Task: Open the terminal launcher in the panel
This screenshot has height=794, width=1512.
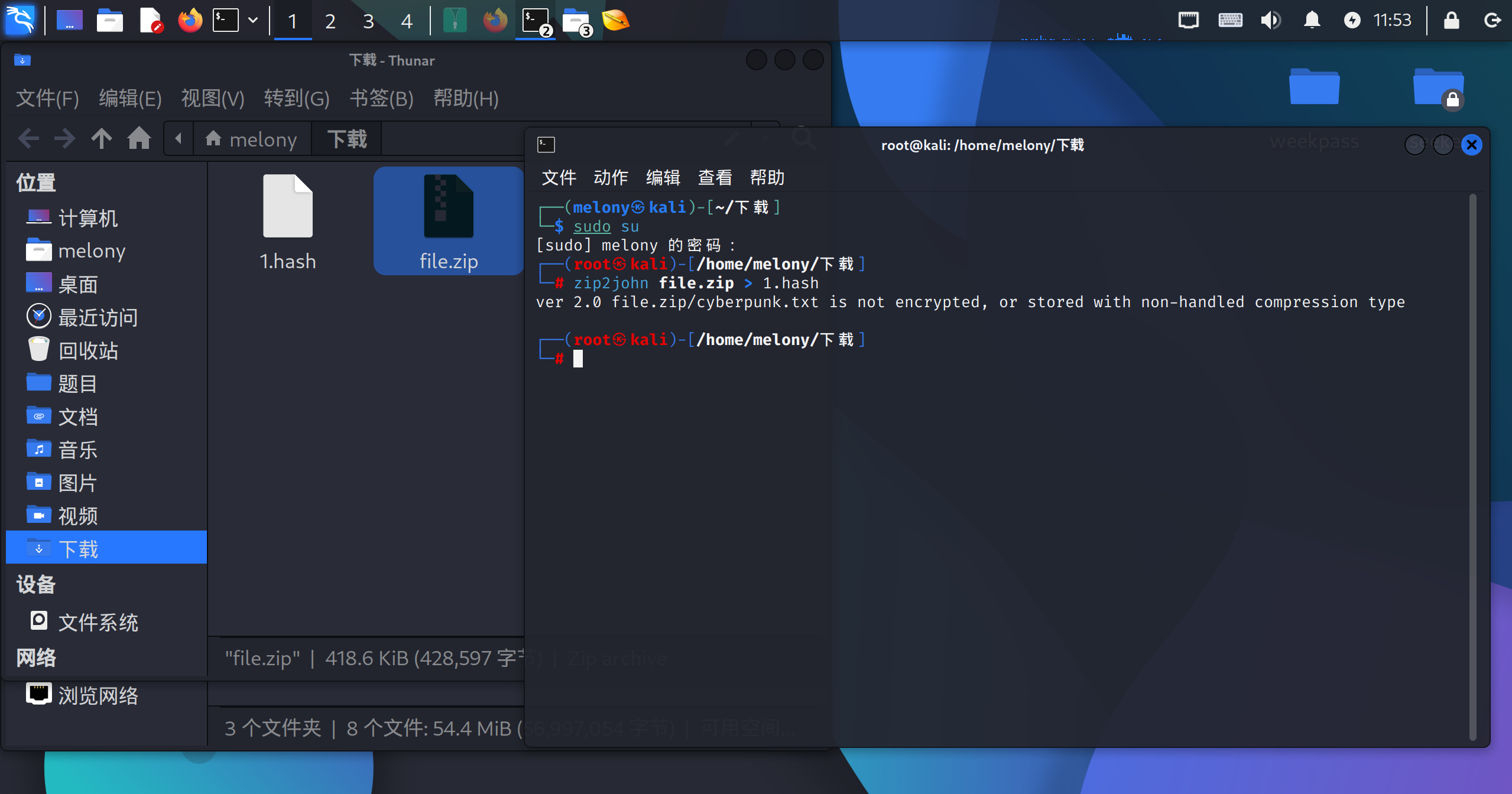Action: (226, 21)
